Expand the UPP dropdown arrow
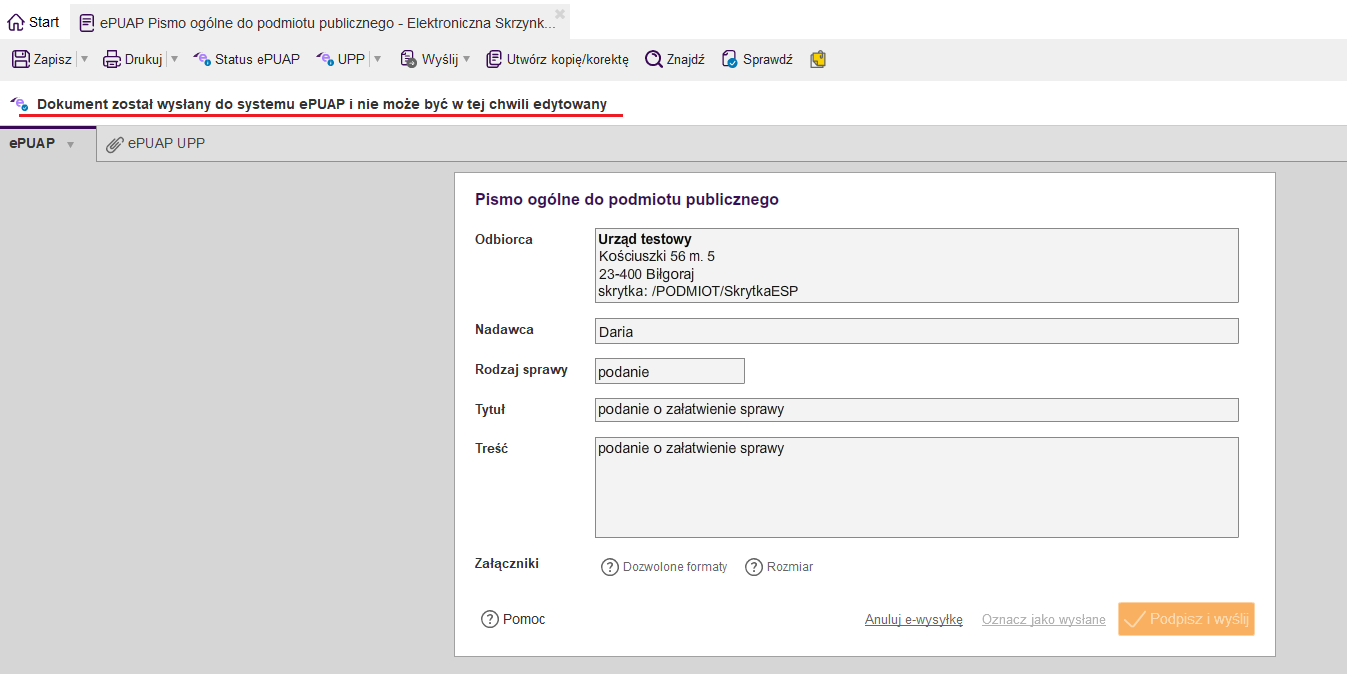Viewport: 1347px width, 674px height. pyautogui.click(x=378, y=59)
